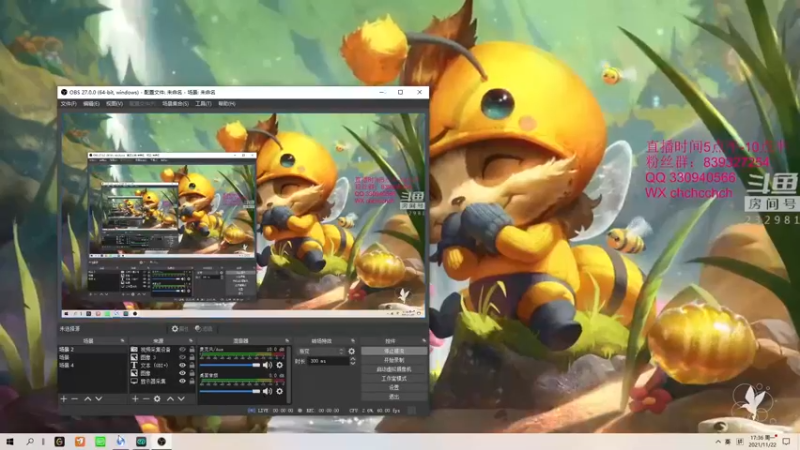Add a new scene with the plus icon

(x=64, y=398)
